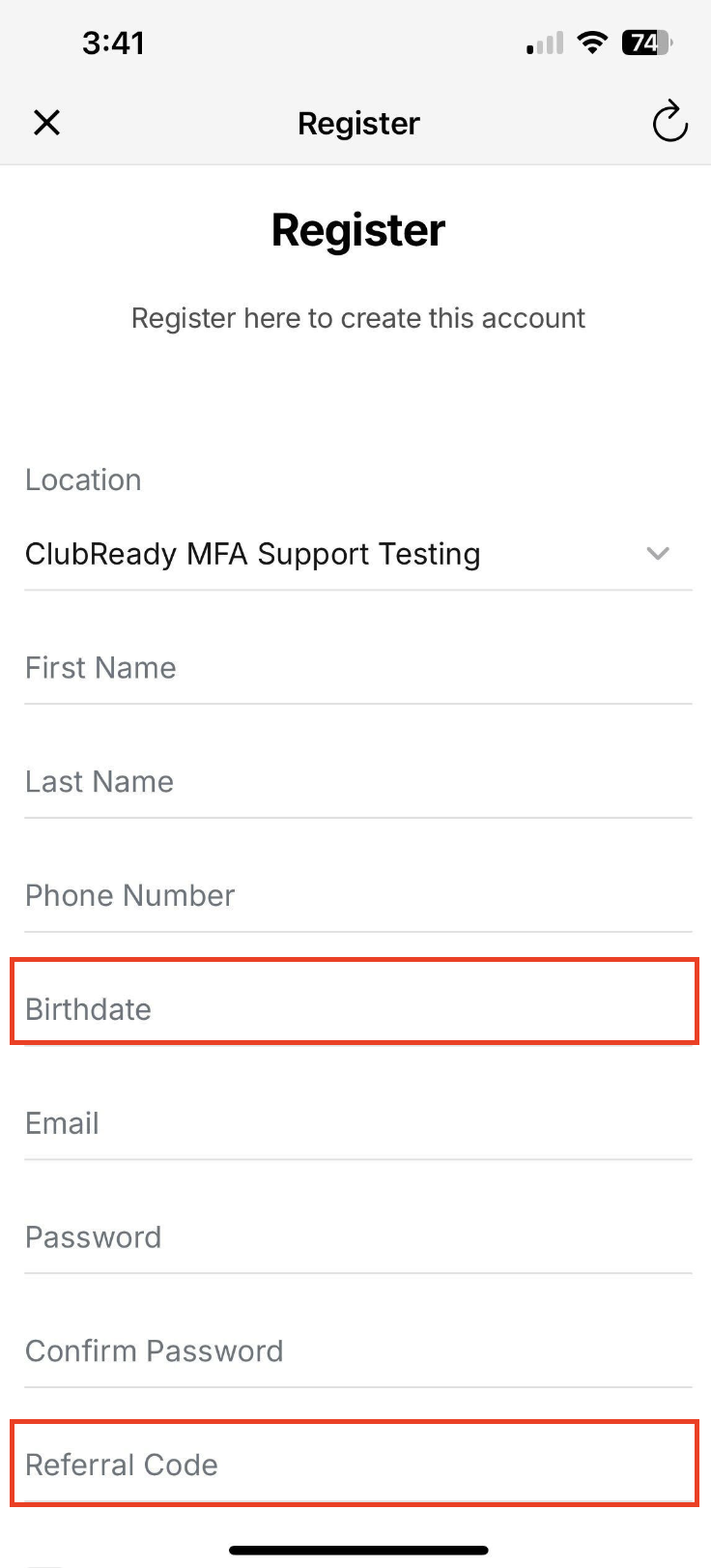Image resolution: width=711 pixels, height=1568 pixels.
Task: Select the Password field
Action: [x=357, y=1237]
